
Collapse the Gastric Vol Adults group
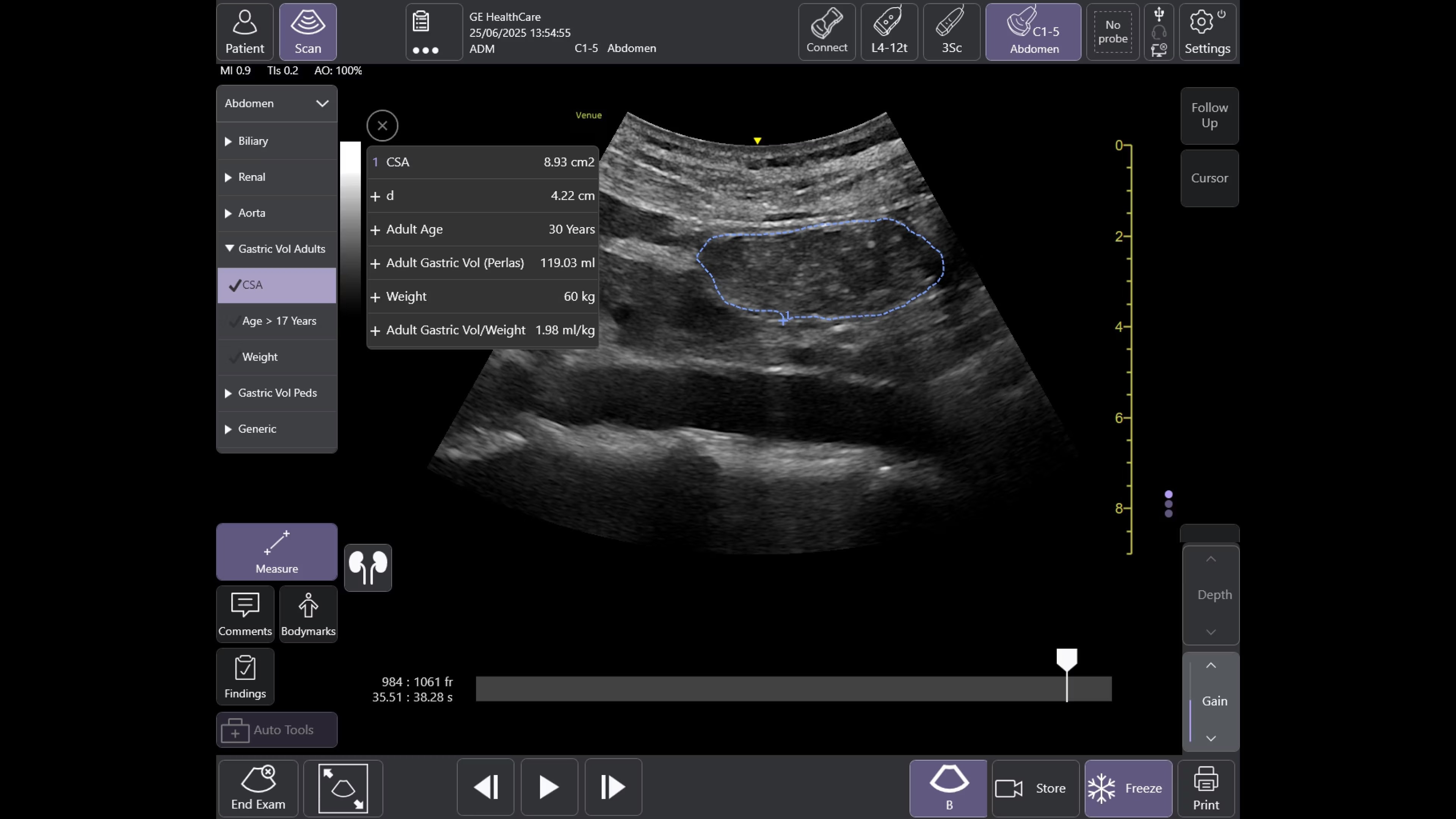[276, 249]
